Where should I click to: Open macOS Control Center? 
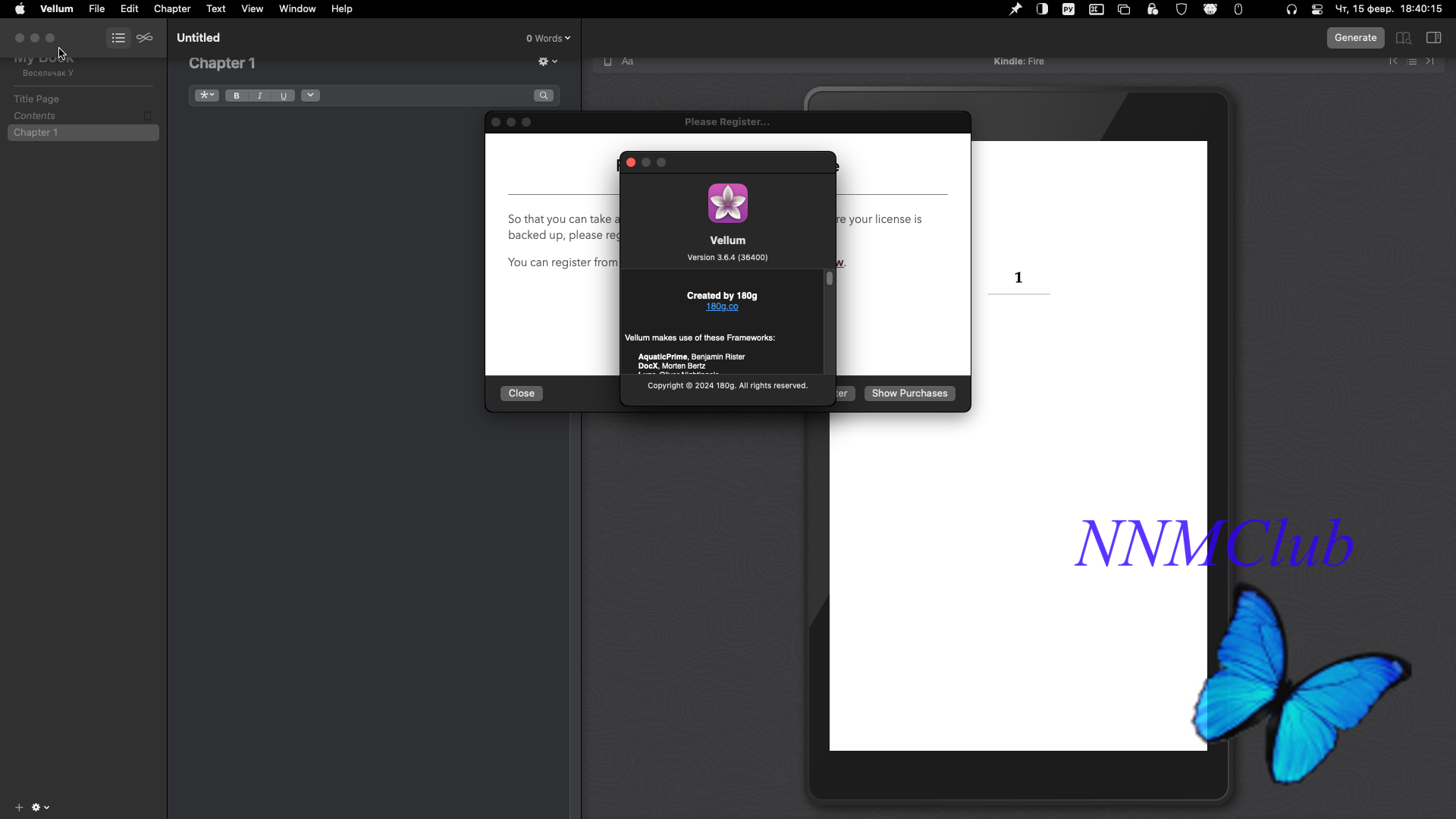(1317, 9)
